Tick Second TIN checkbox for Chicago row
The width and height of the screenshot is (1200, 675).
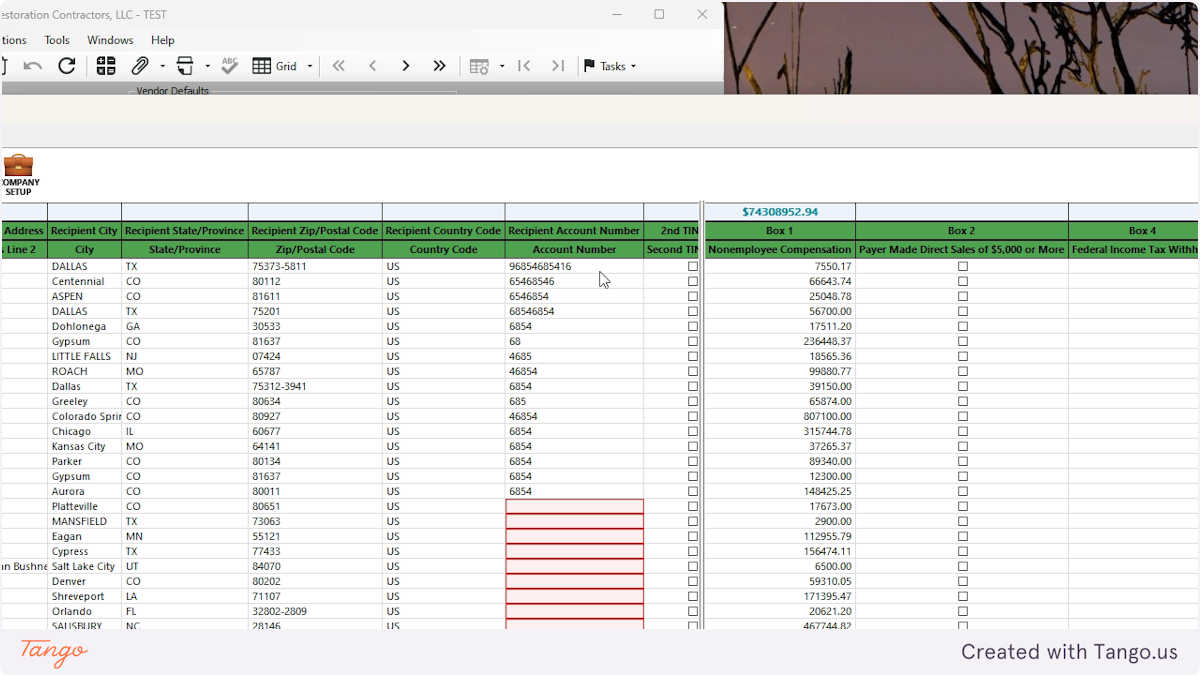693,431
